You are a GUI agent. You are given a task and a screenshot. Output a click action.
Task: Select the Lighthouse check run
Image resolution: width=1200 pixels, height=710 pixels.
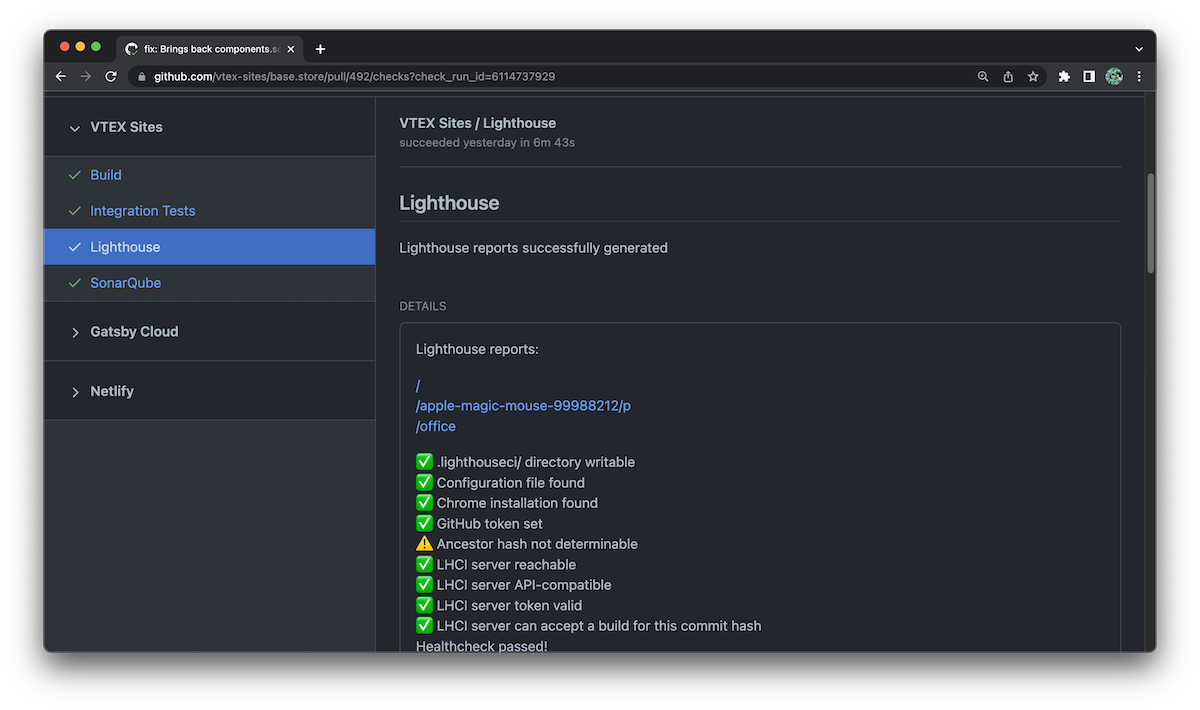(x=209, y=247)
